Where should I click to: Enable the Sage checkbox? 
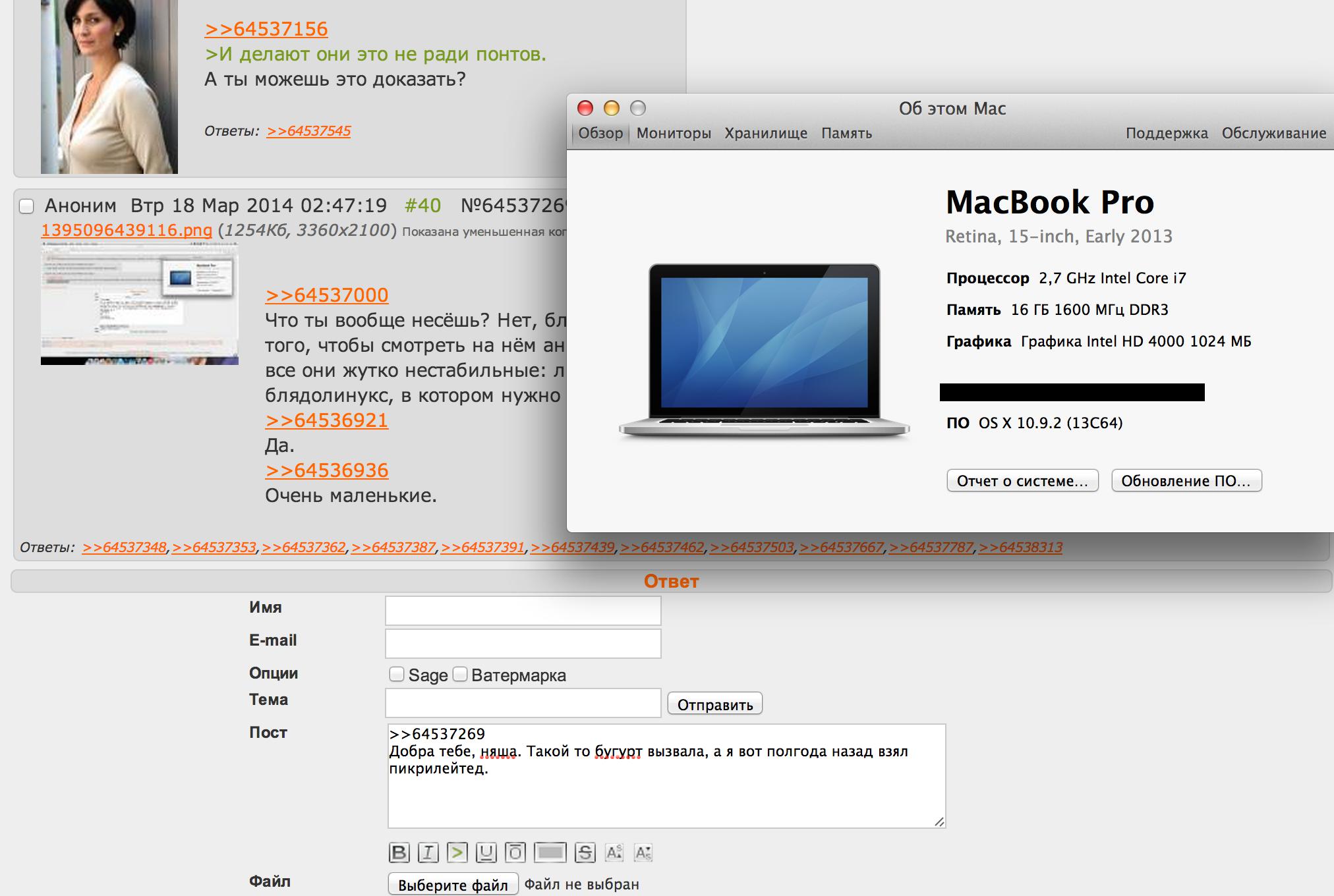[396, 674]
